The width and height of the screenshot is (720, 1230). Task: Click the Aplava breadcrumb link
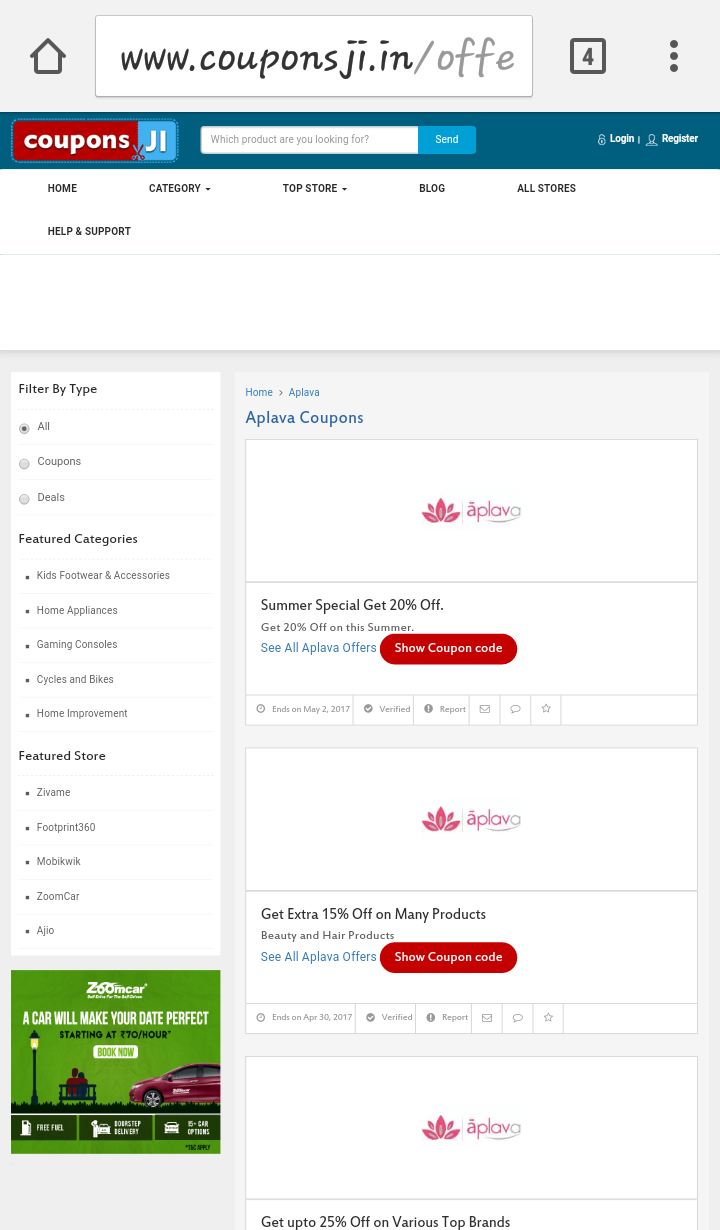(x=304, y=393)
